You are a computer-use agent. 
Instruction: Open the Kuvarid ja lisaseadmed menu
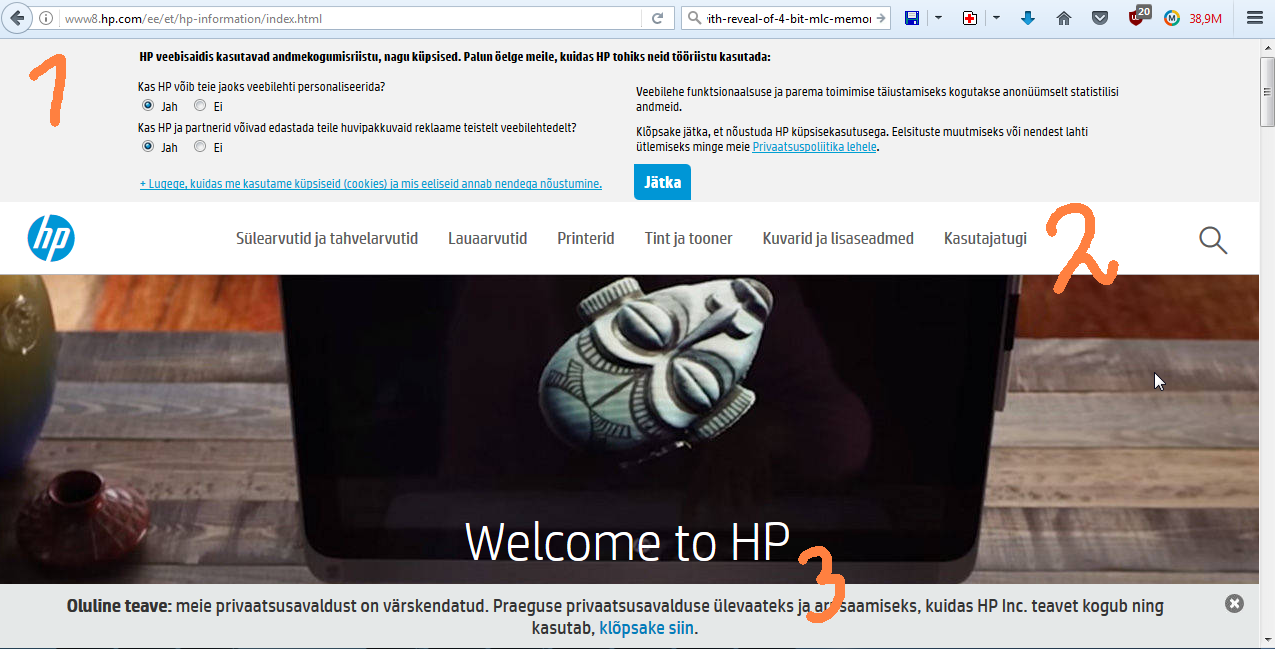tap(838, 238)
